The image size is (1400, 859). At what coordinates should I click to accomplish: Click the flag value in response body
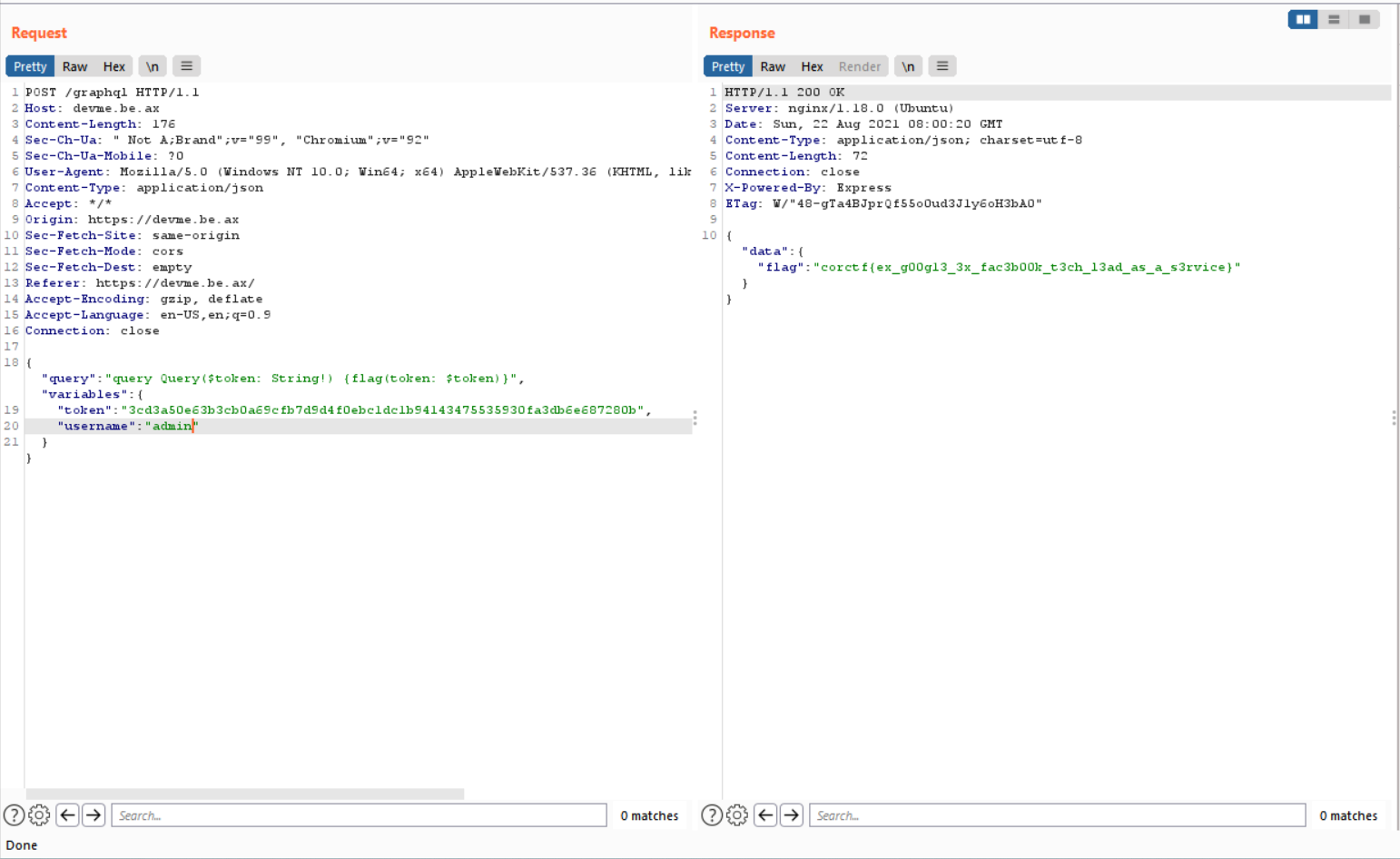pos(1027,267)
